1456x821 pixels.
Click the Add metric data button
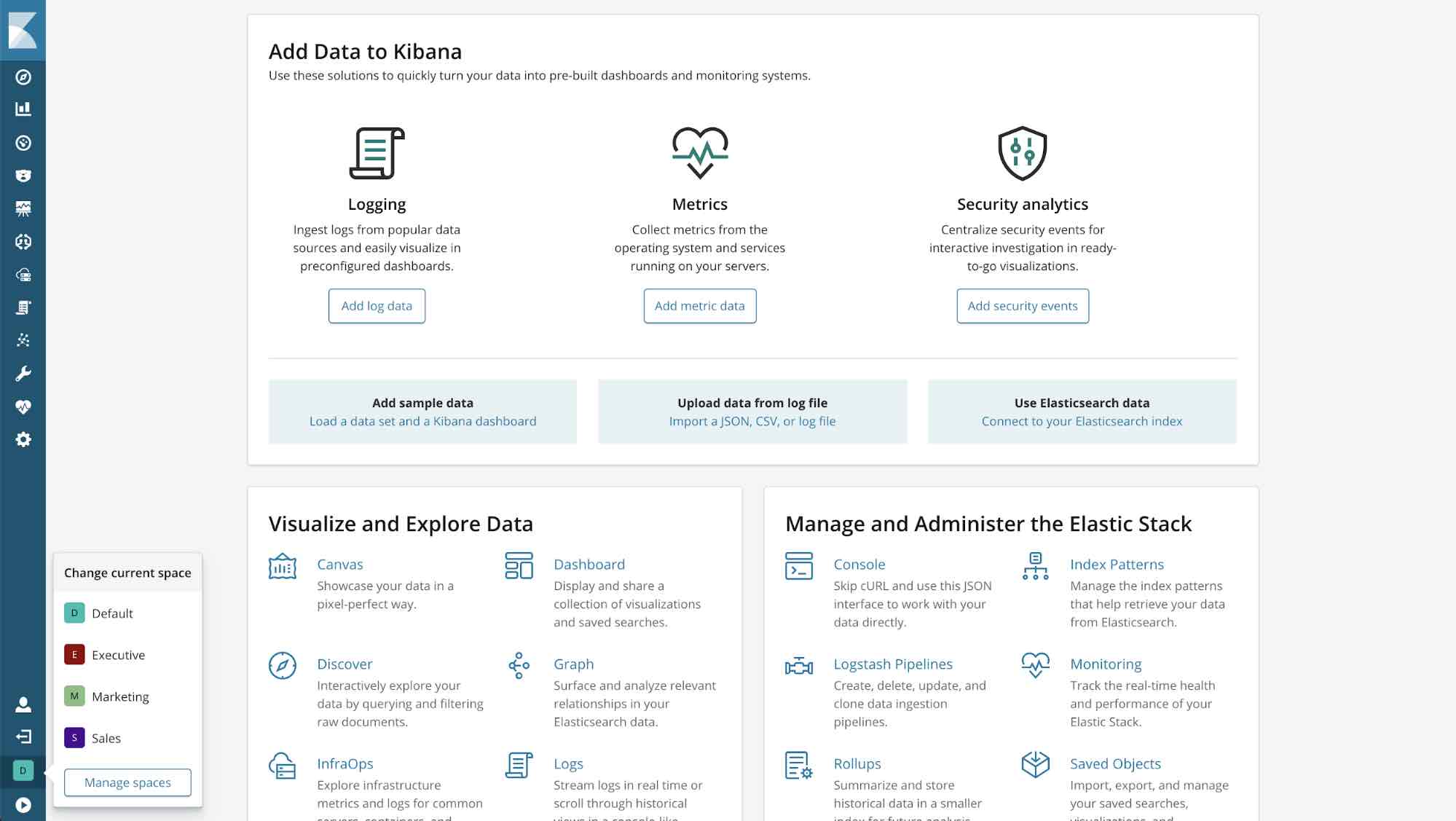700,306
